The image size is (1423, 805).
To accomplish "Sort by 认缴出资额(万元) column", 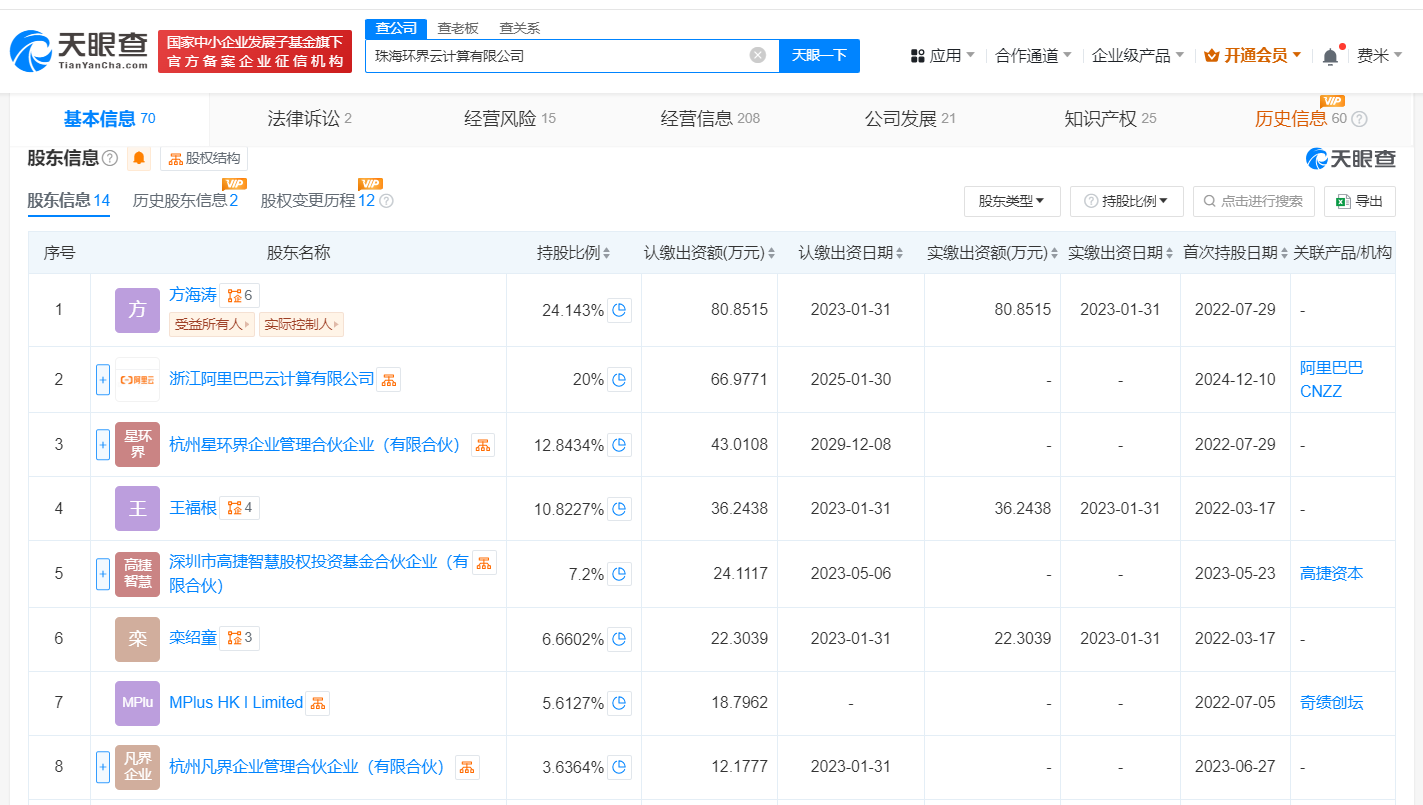I will pos(709,253).
